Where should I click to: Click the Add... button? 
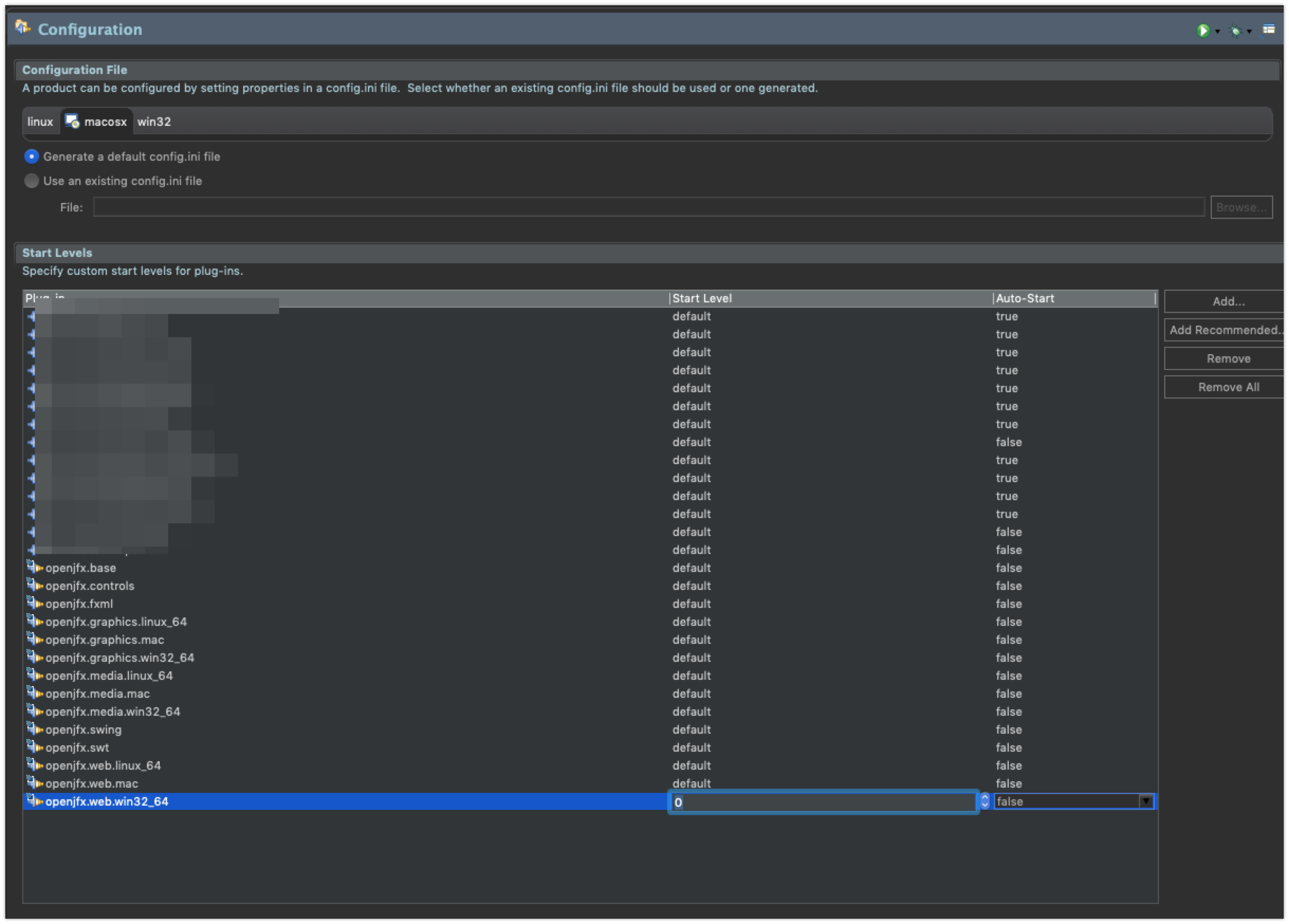(x=1228, y=301)
